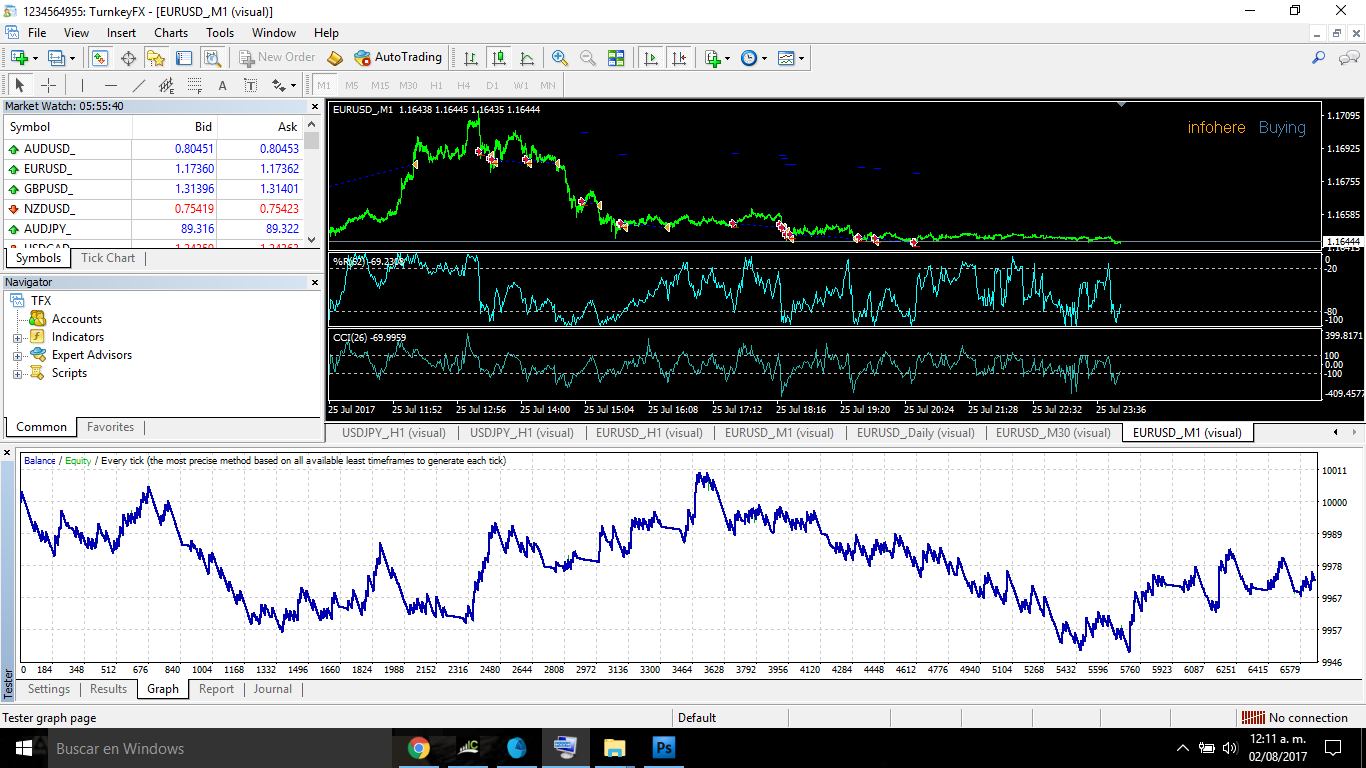Image resolution: width=1366 pixels, height=768 pixels.
Task: Select the H4 timeframe button
Action: coord(464,85)
